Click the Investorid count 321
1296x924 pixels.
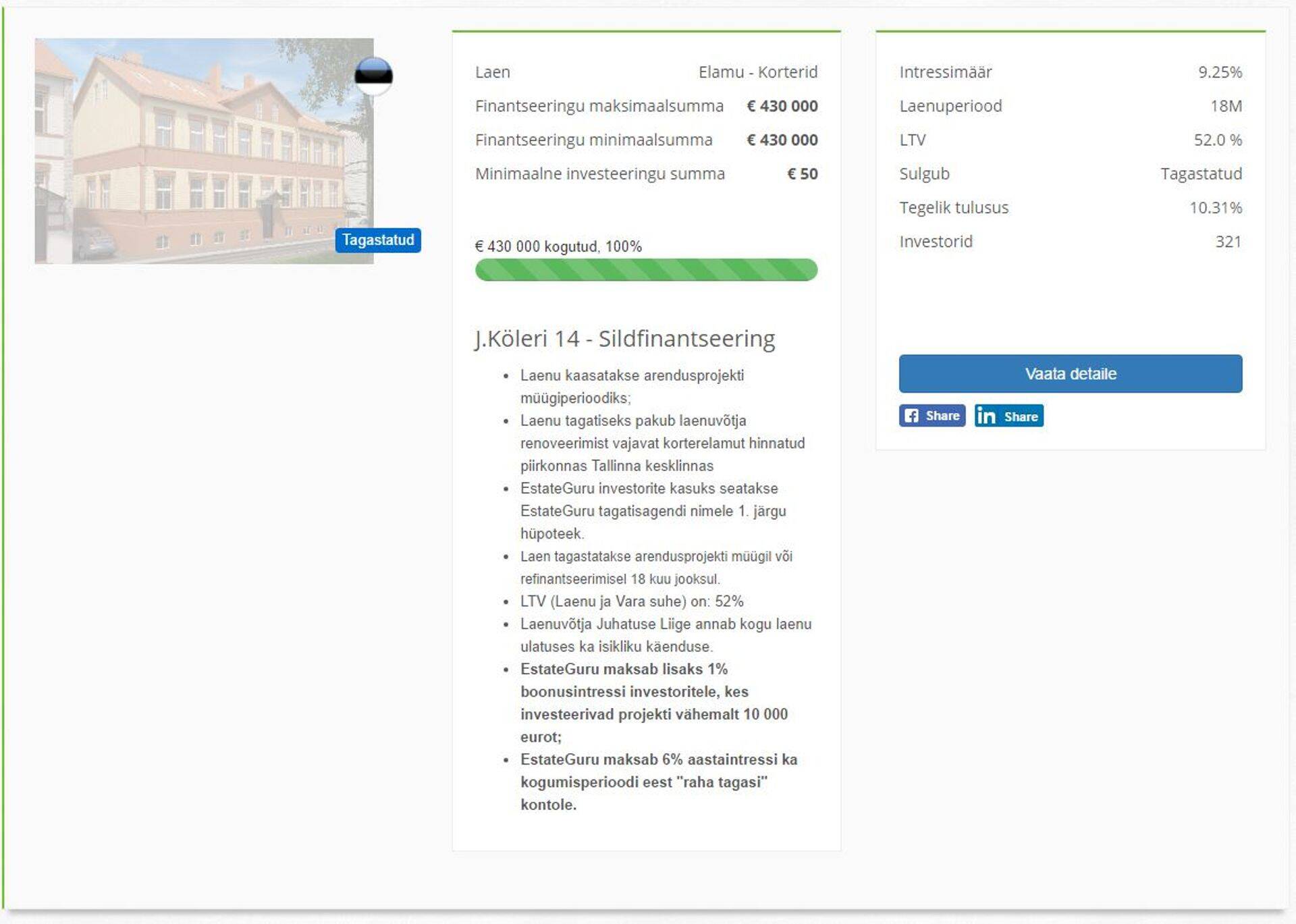(x=1228, y=242)
